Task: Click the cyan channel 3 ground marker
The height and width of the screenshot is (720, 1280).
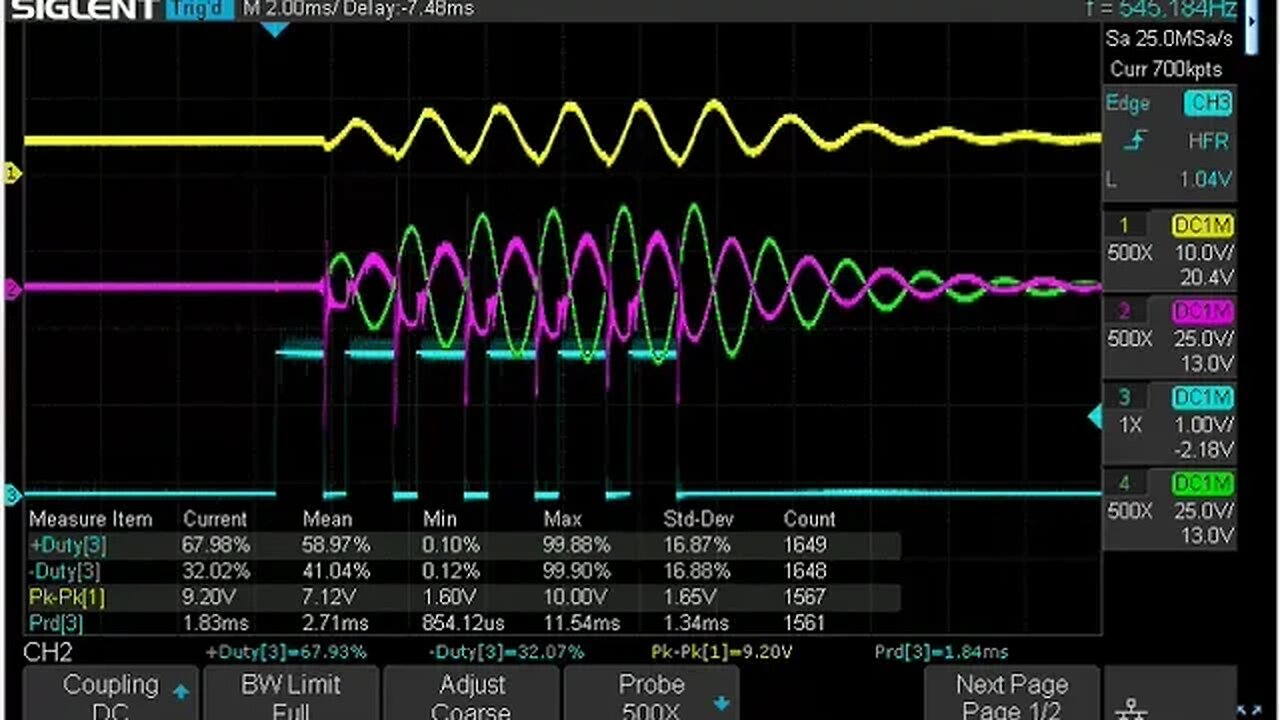Action: (x=12, y=494)
